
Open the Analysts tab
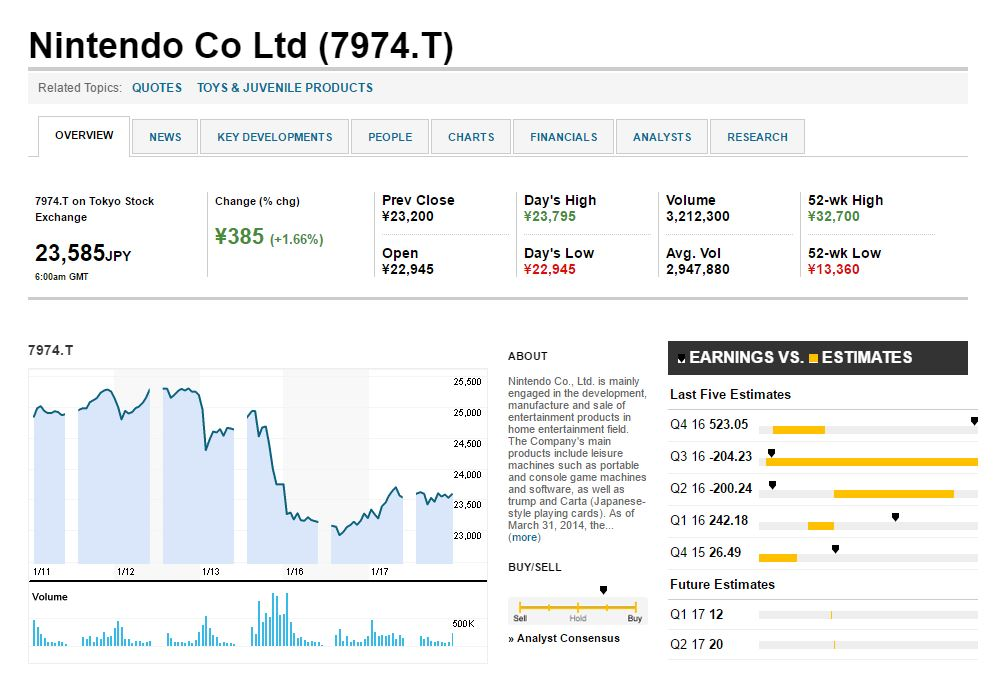pyautogui.click(x=662, y=137)
